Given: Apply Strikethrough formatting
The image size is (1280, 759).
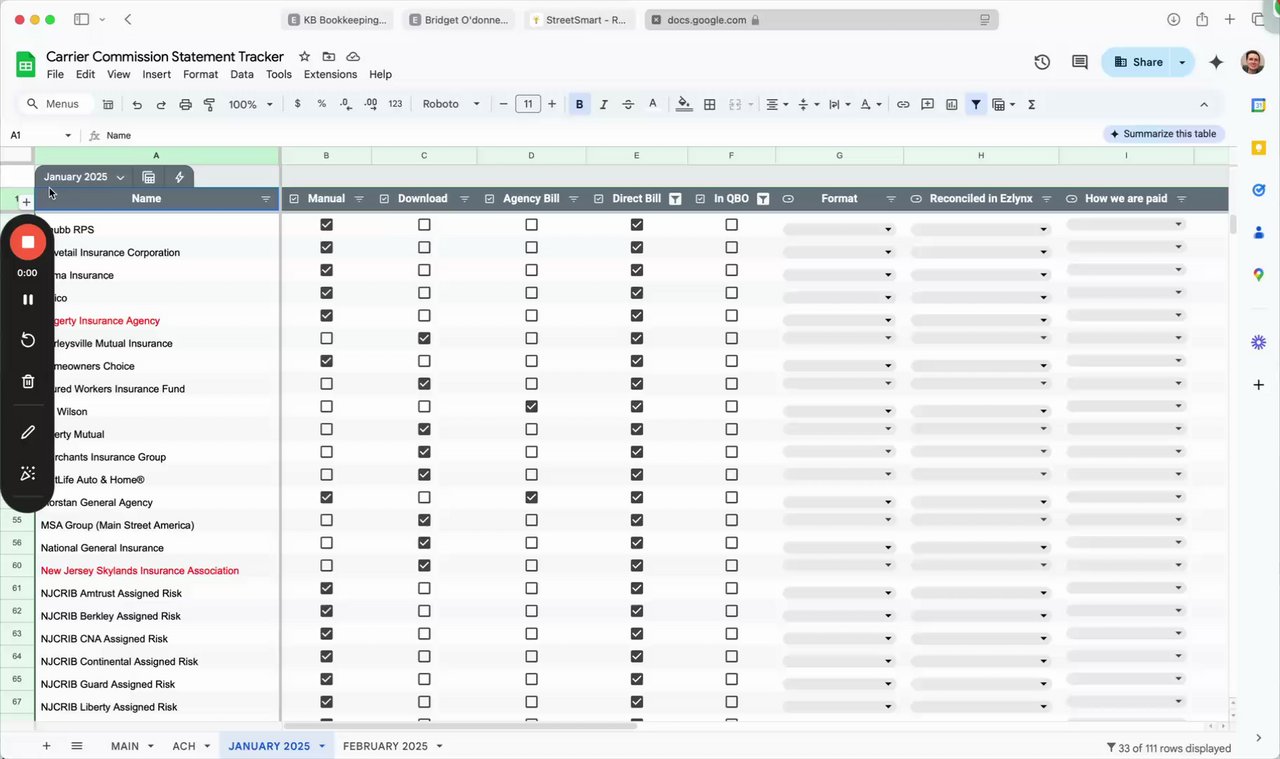Looking at the screenshot, I should [x=628, y=104].
